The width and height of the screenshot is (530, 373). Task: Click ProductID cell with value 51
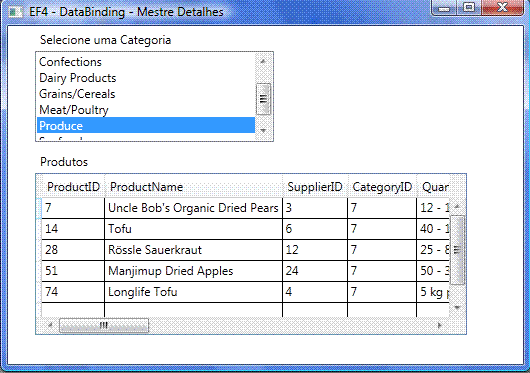tap(73, 271)
